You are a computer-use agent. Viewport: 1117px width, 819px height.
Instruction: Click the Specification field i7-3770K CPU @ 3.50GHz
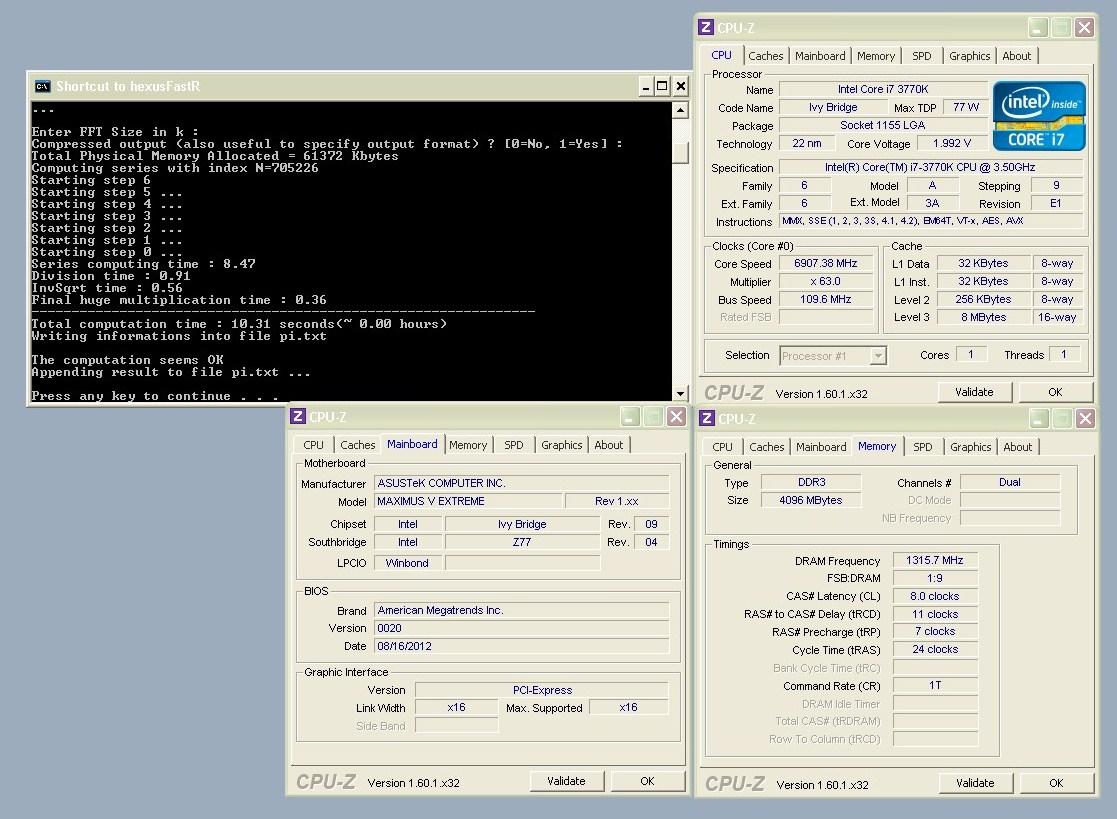(x=930, y=167)
